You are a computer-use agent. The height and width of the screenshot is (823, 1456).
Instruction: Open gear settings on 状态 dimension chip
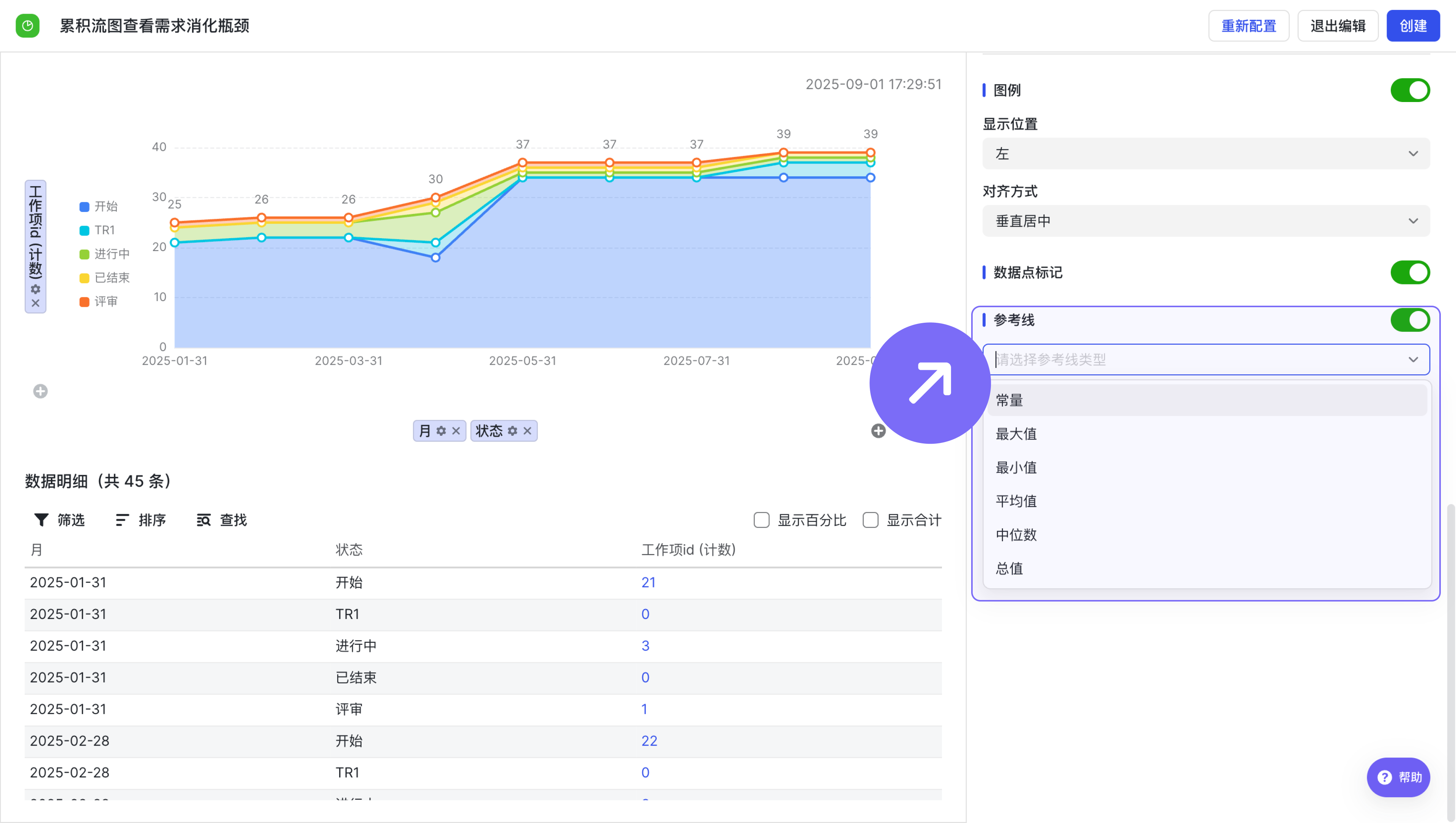(513, 431)
